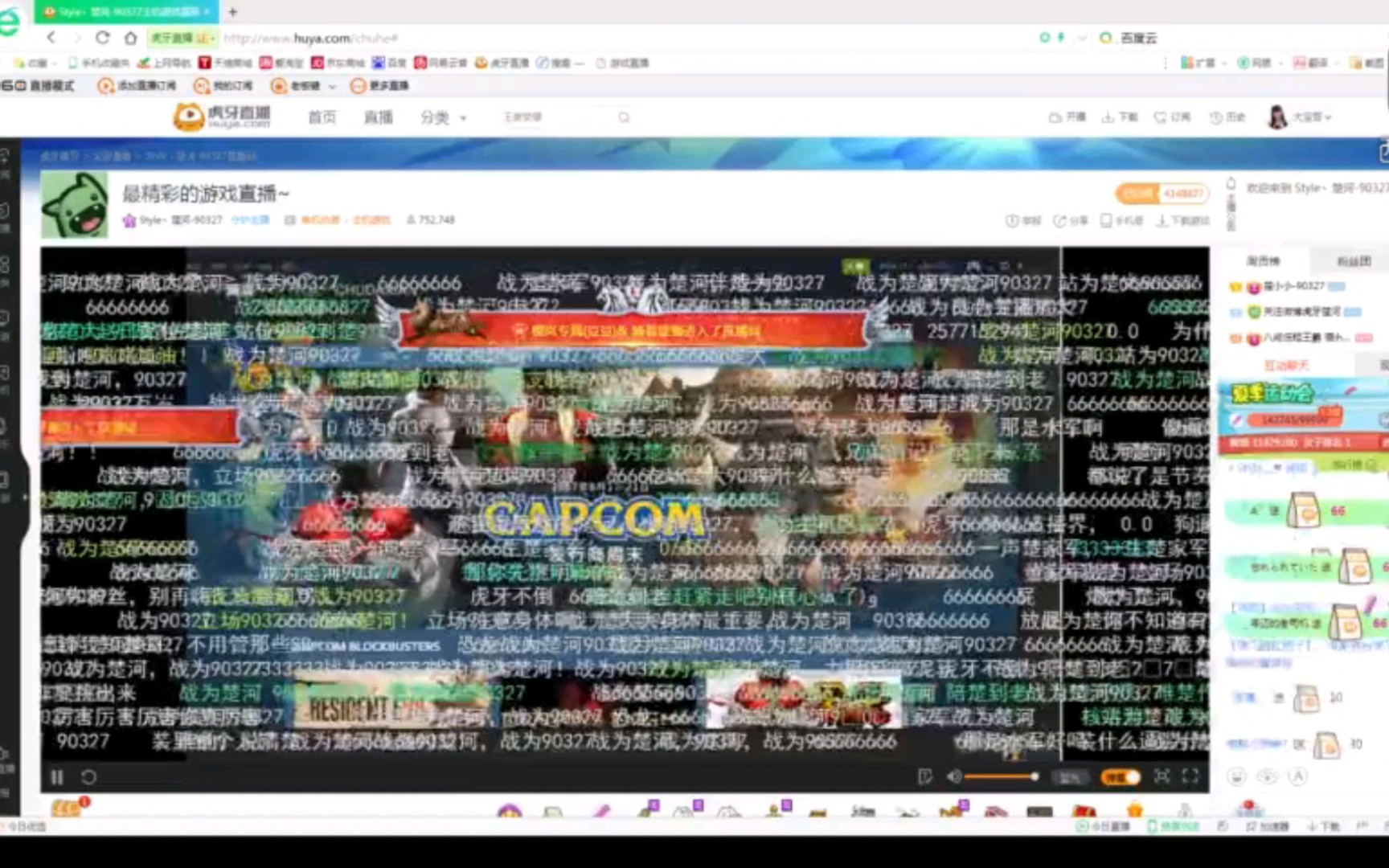Click the 下载 download icon in header
Image resolution: width=1389 pixels, height=868 pixels.
[x=1120, y=117]
